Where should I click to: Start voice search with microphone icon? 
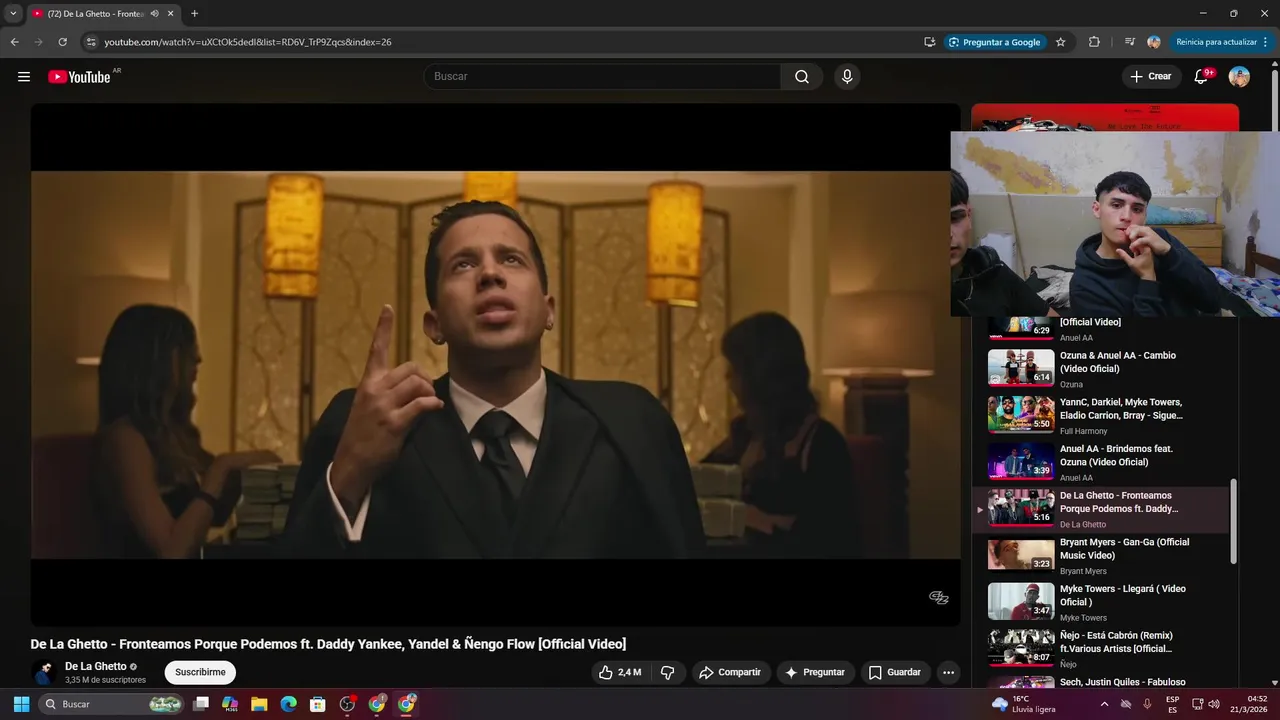point(847,77)
